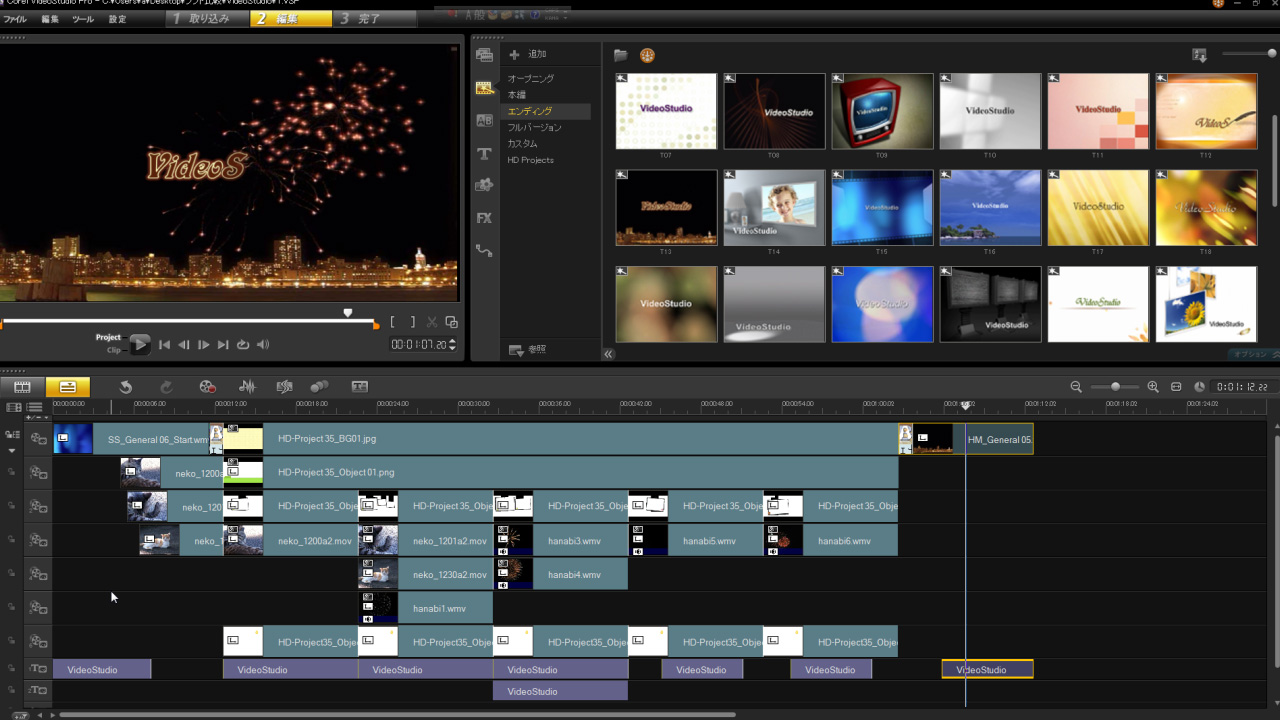This screenshot has height=720, width=1280.
Task: Increase the preview timecode with stepper arrow
Action: [453, 341]
